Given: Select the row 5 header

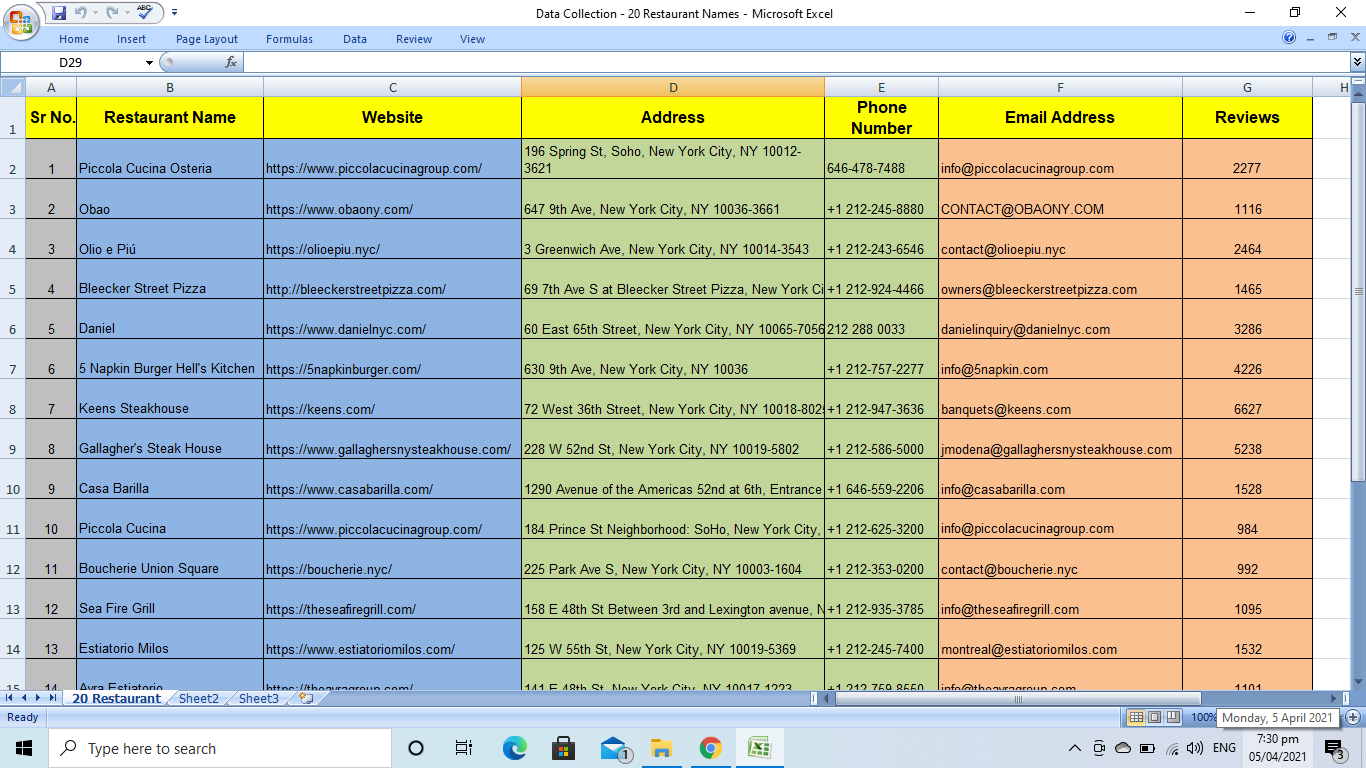Looking at the screenshot, I should (12, 279).
